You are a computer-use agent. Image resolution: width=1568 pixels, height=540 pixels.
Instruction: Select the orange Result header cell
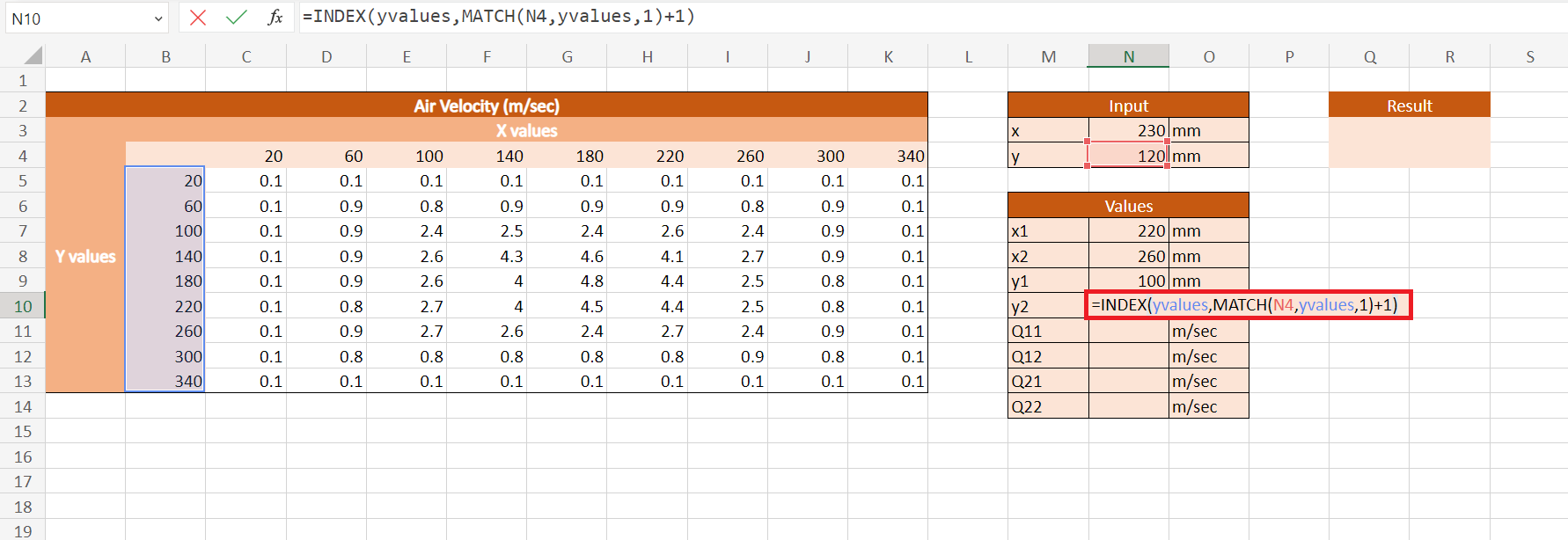coord(1409,106)
